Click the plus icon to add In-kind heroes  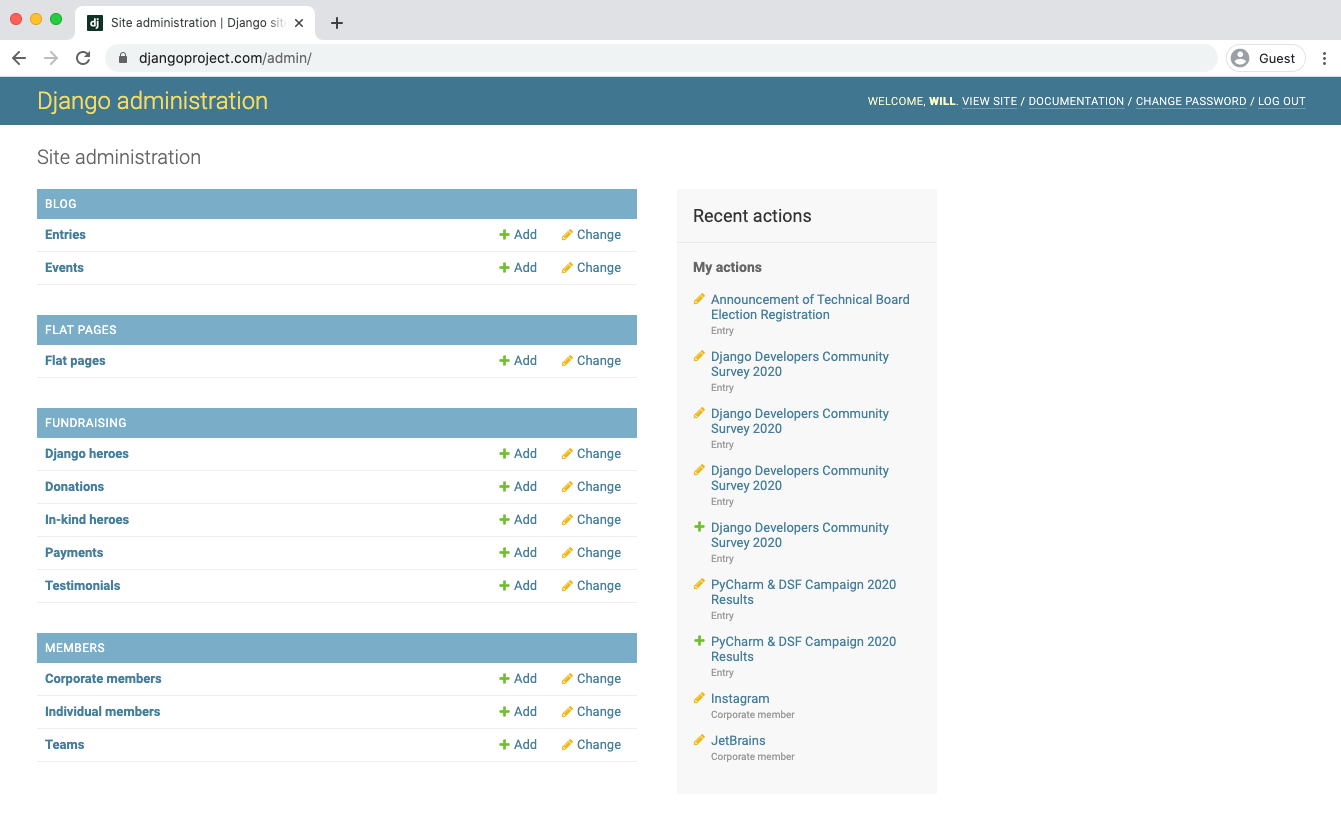tap(505, 520)
